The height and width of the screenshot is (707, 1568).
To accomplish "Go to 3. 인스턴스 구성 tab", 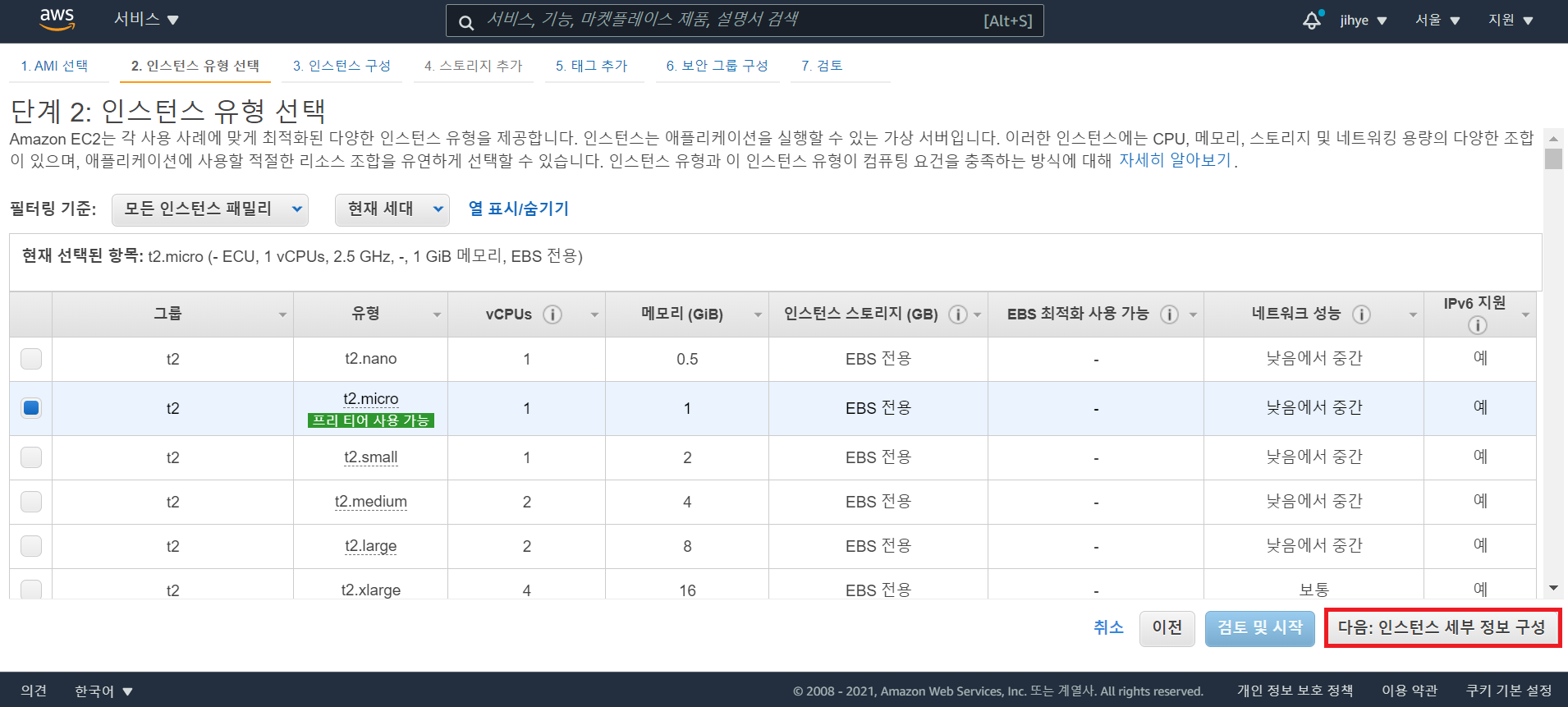I will point(342,66).
